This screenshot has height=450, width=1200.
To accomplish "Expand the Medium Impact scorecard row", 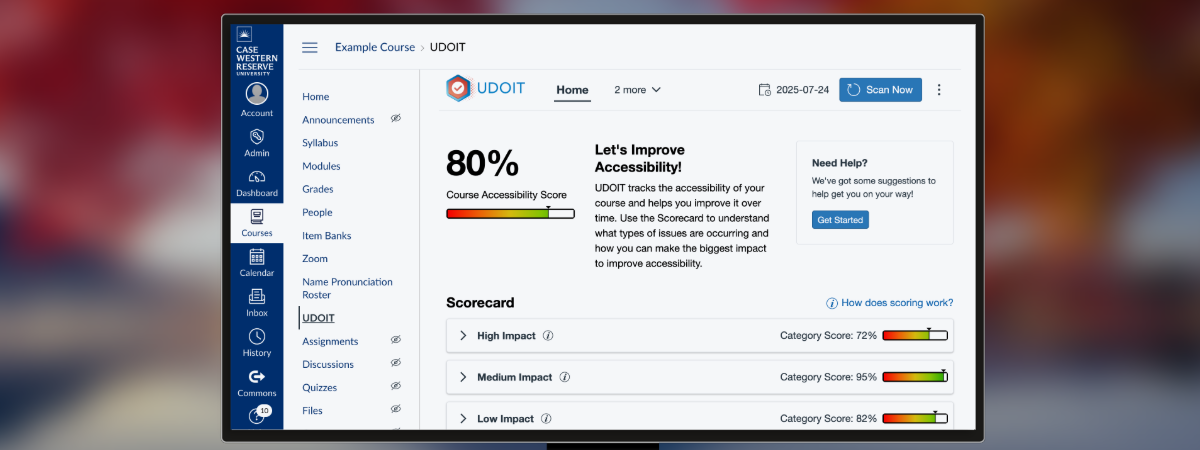I will click(699, 377).
